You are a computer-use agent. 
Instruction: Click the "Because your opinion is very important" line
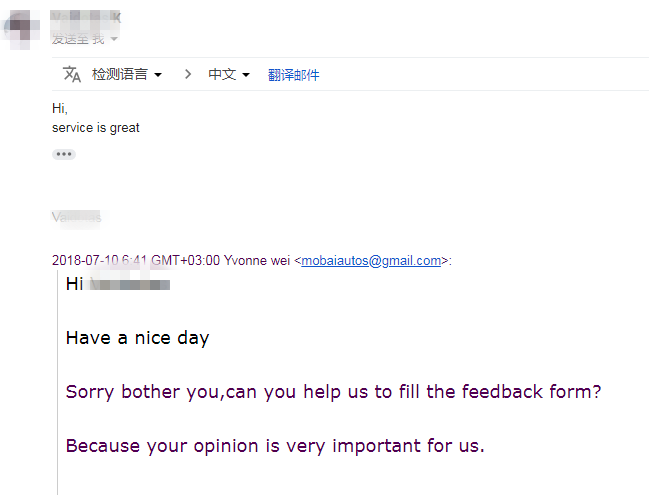coord(275,446)
